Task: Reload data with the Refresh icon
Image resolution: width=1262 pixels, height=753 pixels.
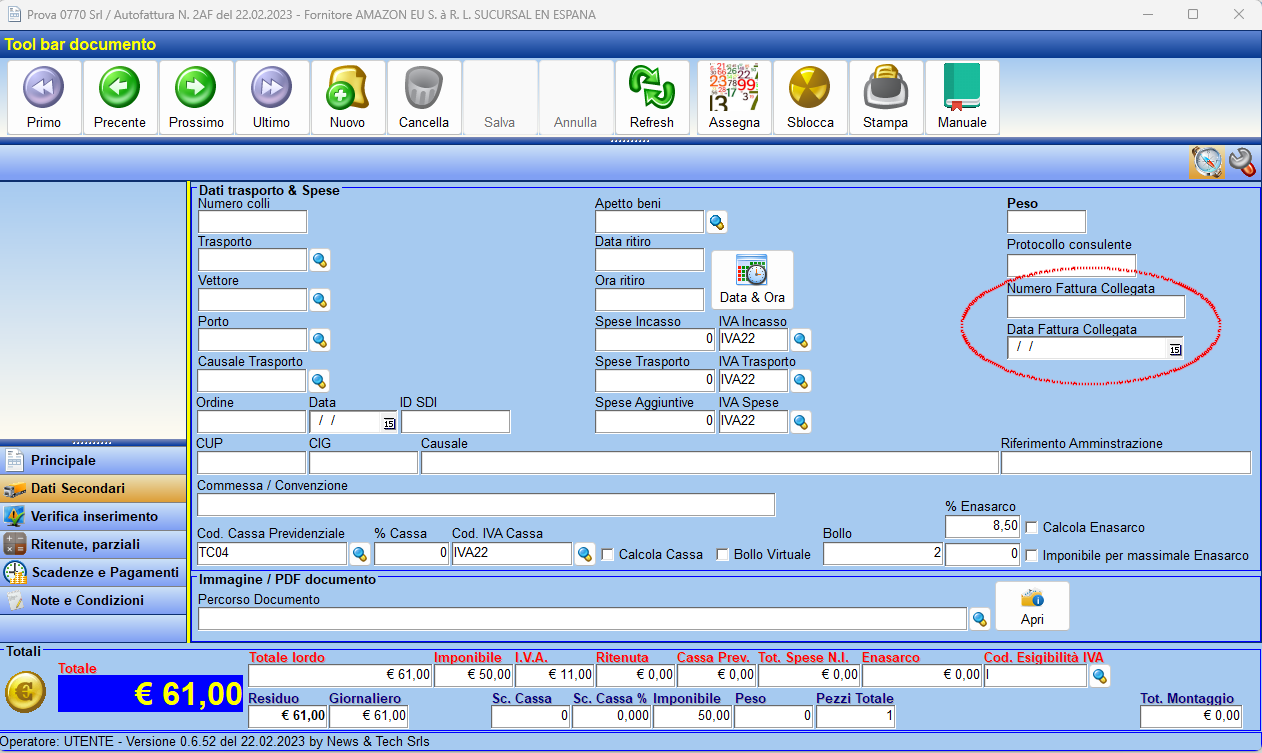Action: (x=652, y=97)
